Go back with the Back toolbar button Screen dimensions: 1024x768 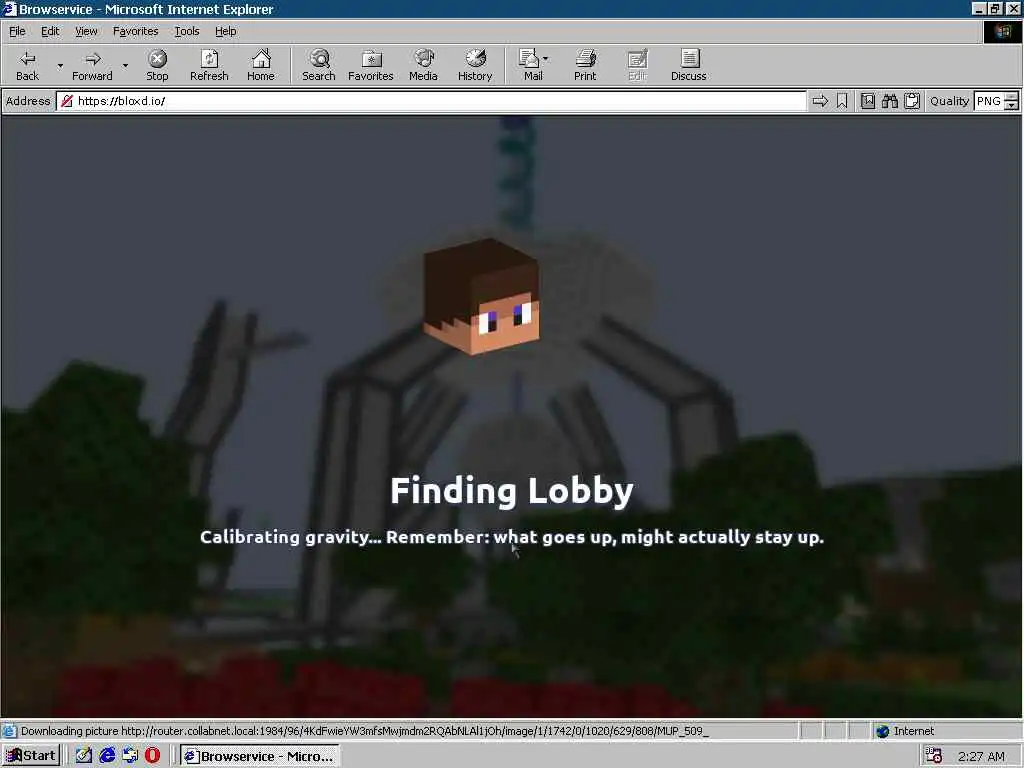tap(27, 65)
